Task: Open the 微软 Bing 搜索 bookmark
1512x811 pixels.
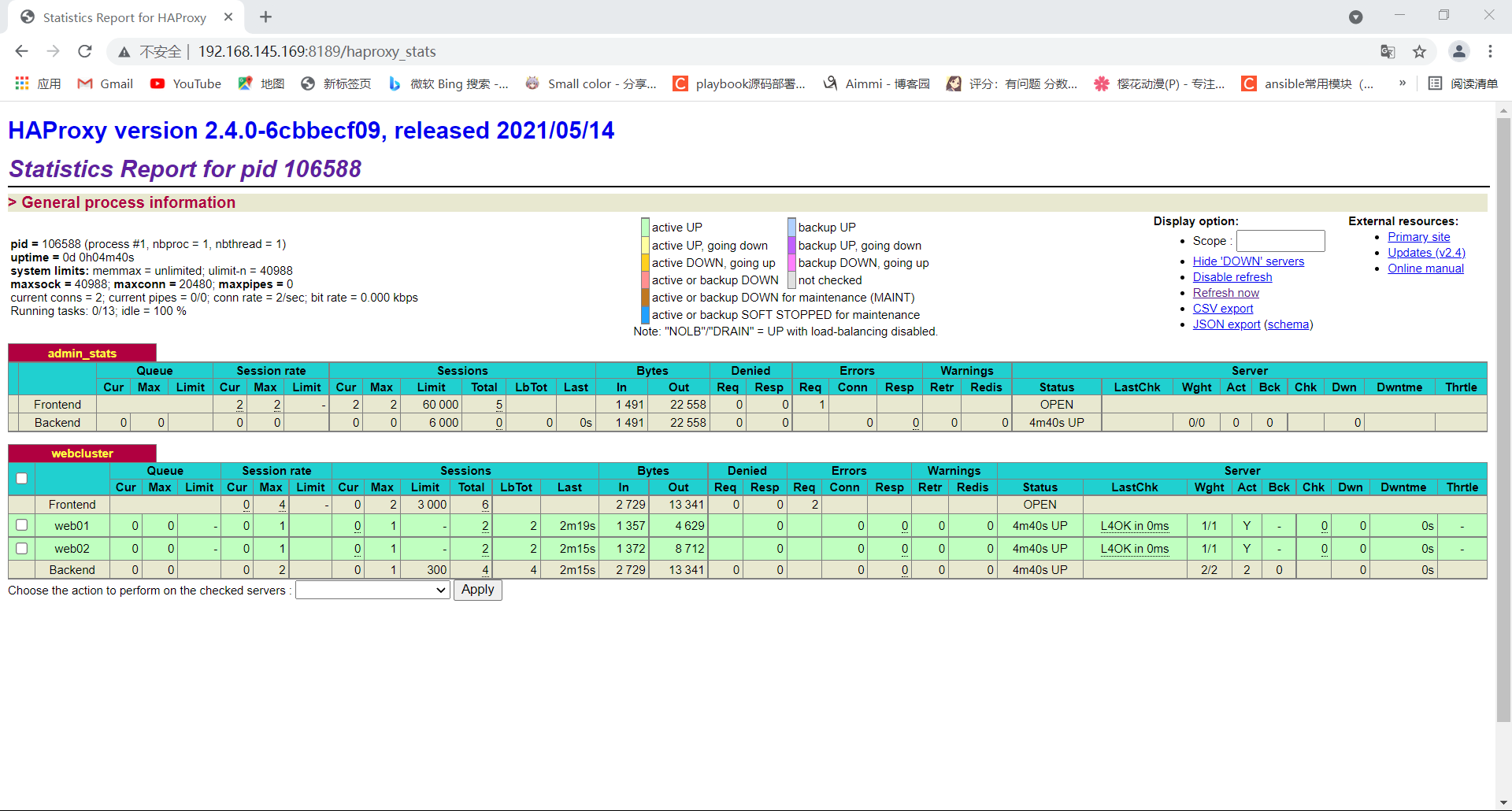Action: click(x=448, y=83)
